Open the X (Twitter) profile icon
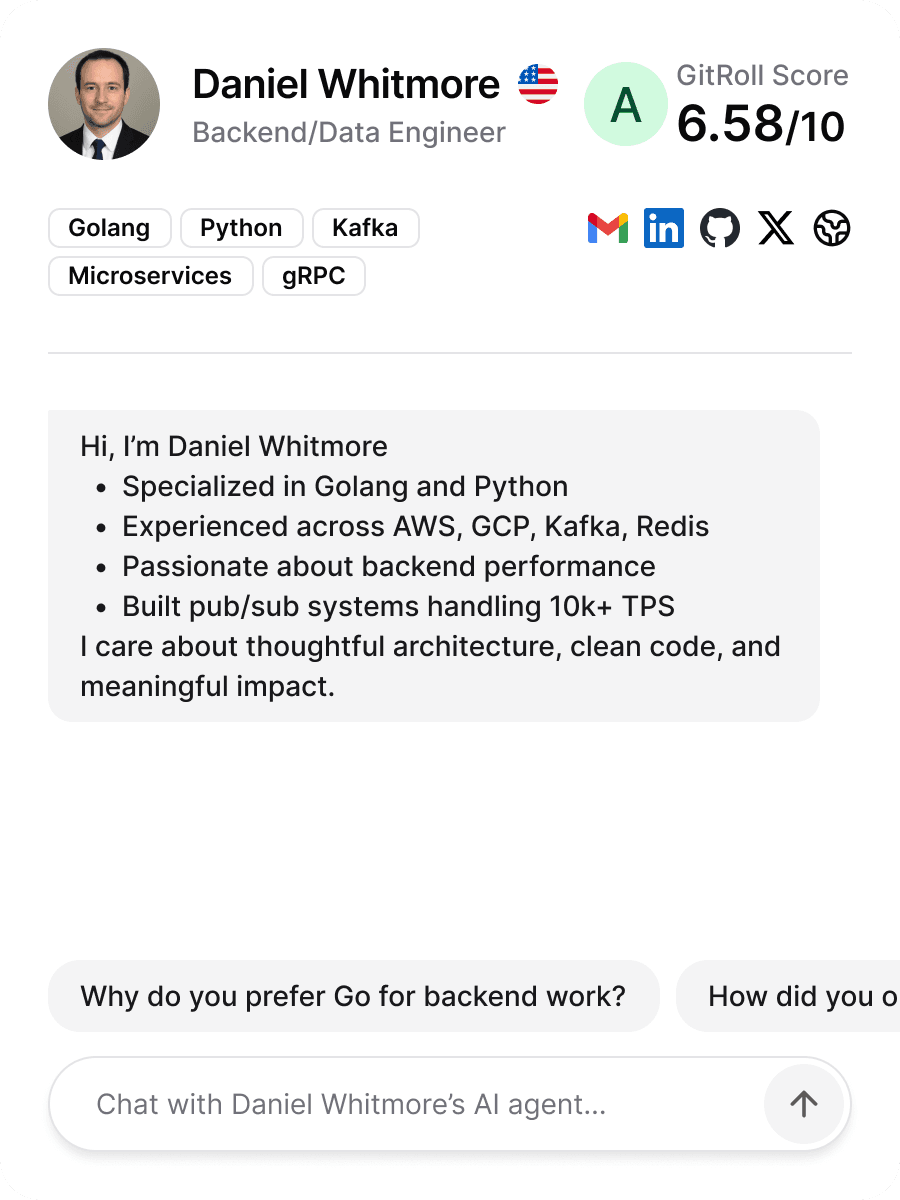Viewport: 900px width, 1200px height. point(776,229)
